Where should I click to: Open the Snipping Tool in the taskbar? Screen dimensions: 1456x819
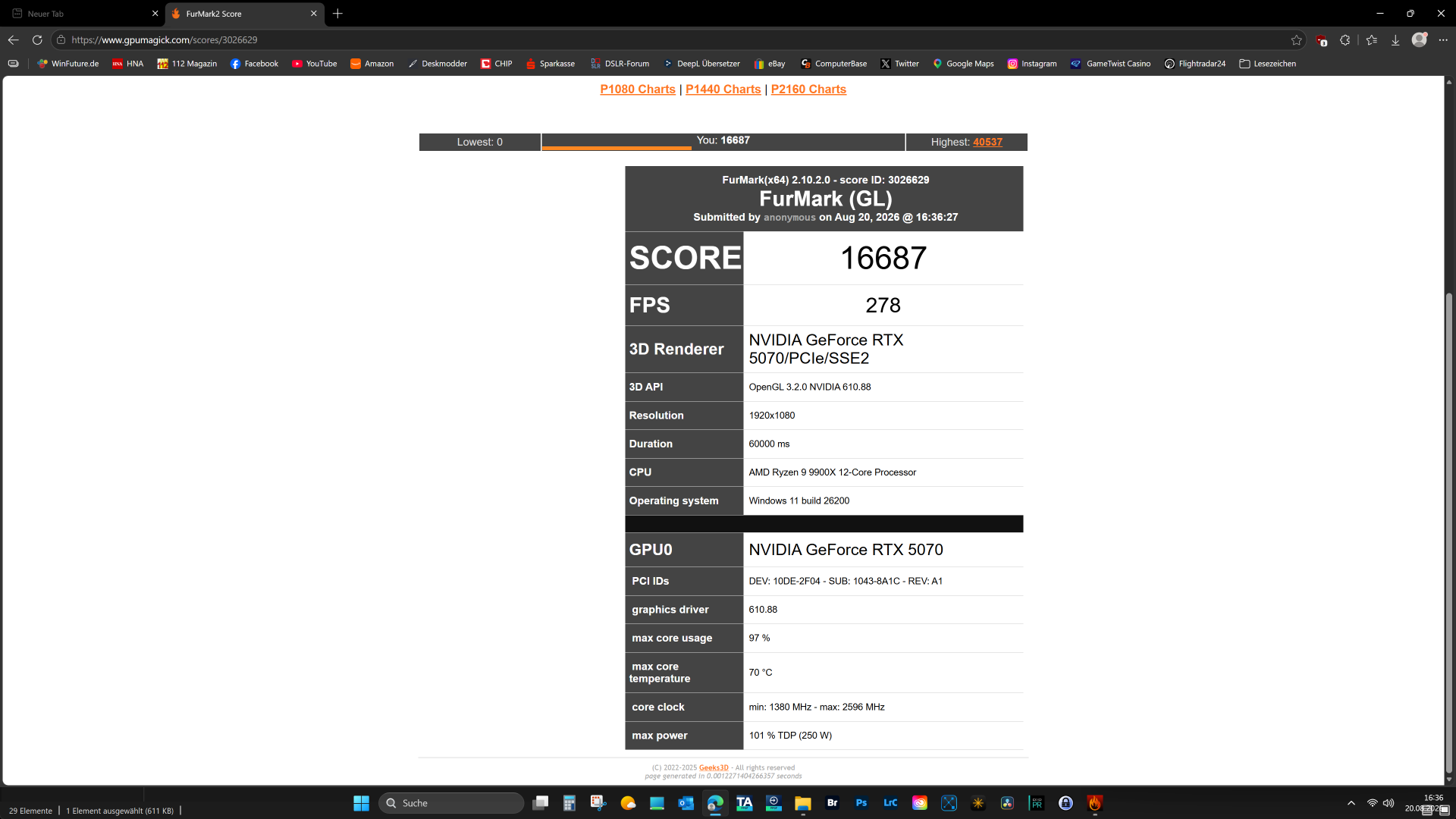(598, 803)
